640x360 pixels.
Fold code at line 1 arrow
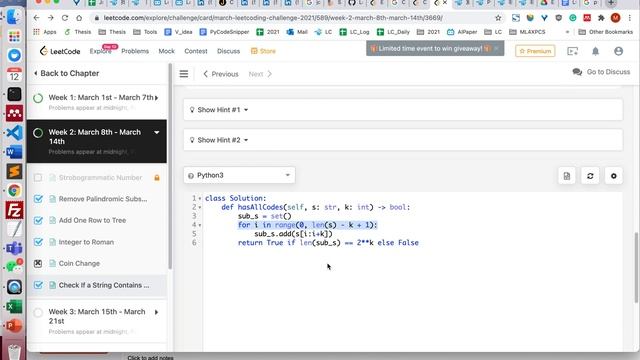(200, 198)
